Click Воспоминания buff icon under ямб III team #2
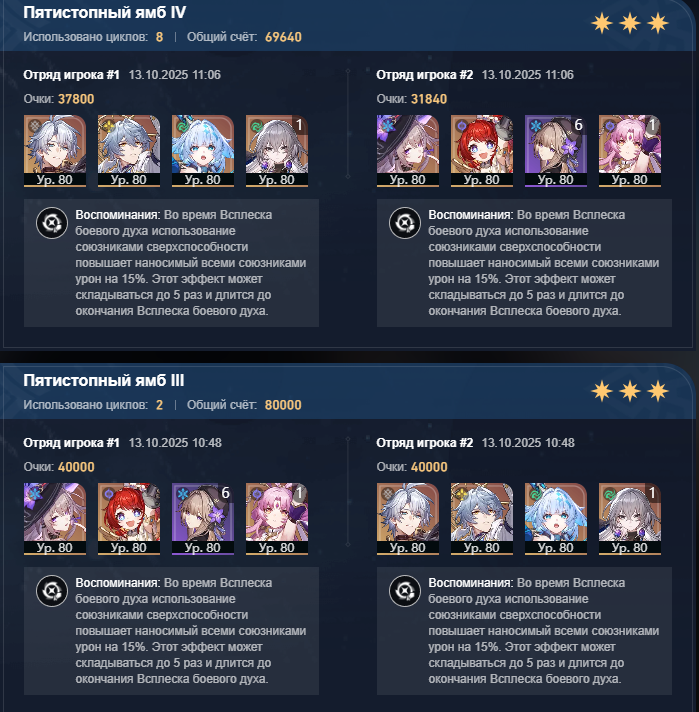 pos(405,591)
